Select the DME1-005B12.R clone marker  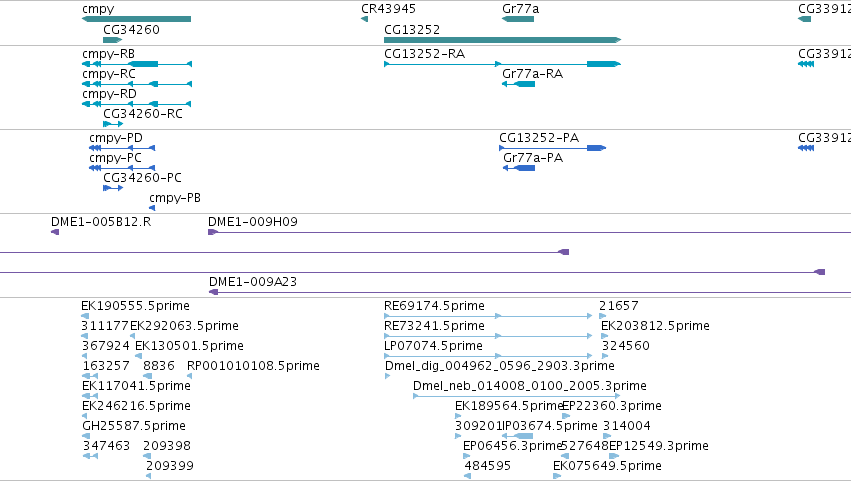[55, 232]
